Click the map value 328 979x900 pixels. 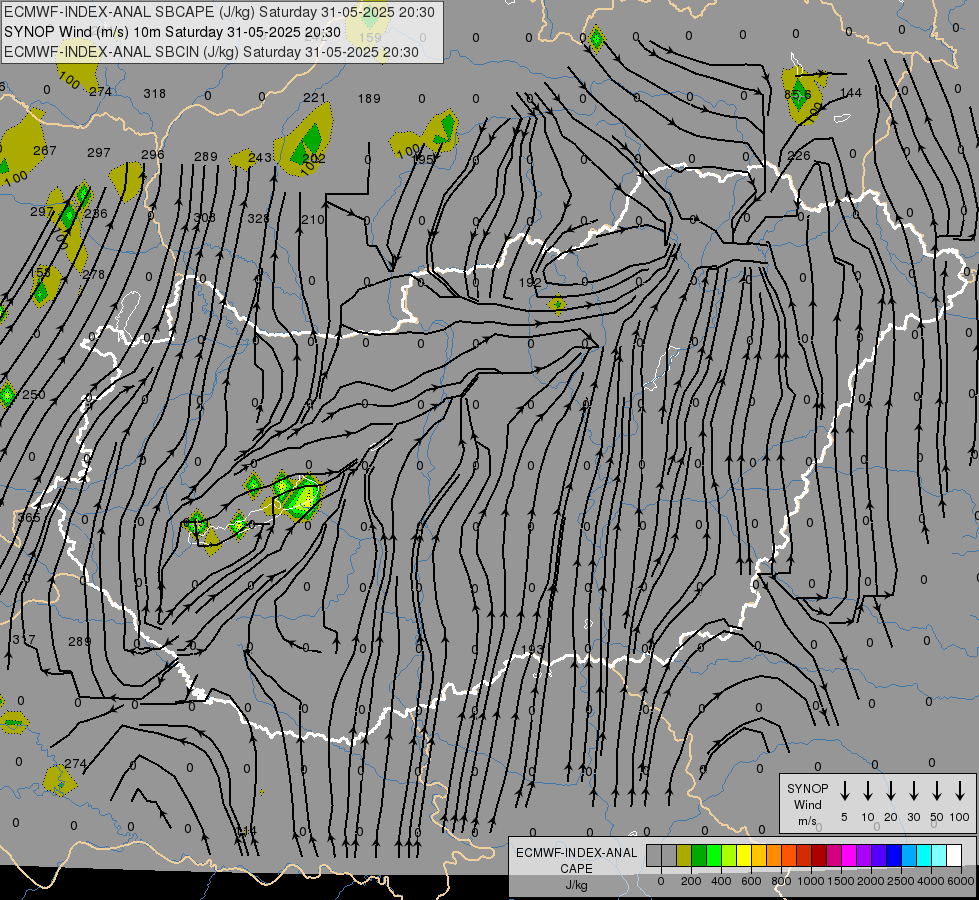click(x=258, y=219)
